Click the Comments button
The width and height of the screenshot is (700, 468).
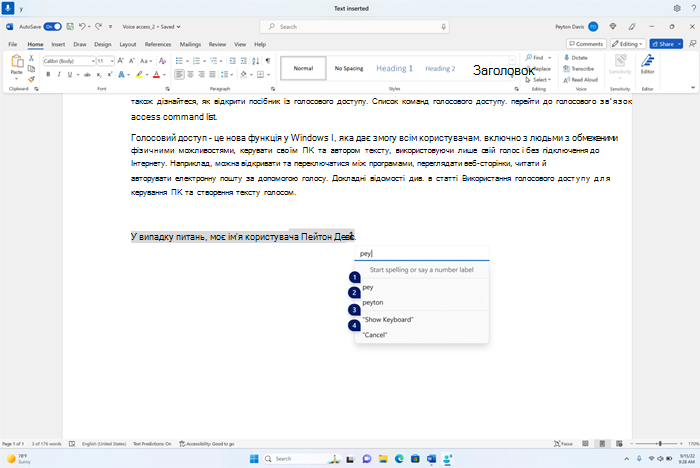pyautogui.click(x=586, y=44)
